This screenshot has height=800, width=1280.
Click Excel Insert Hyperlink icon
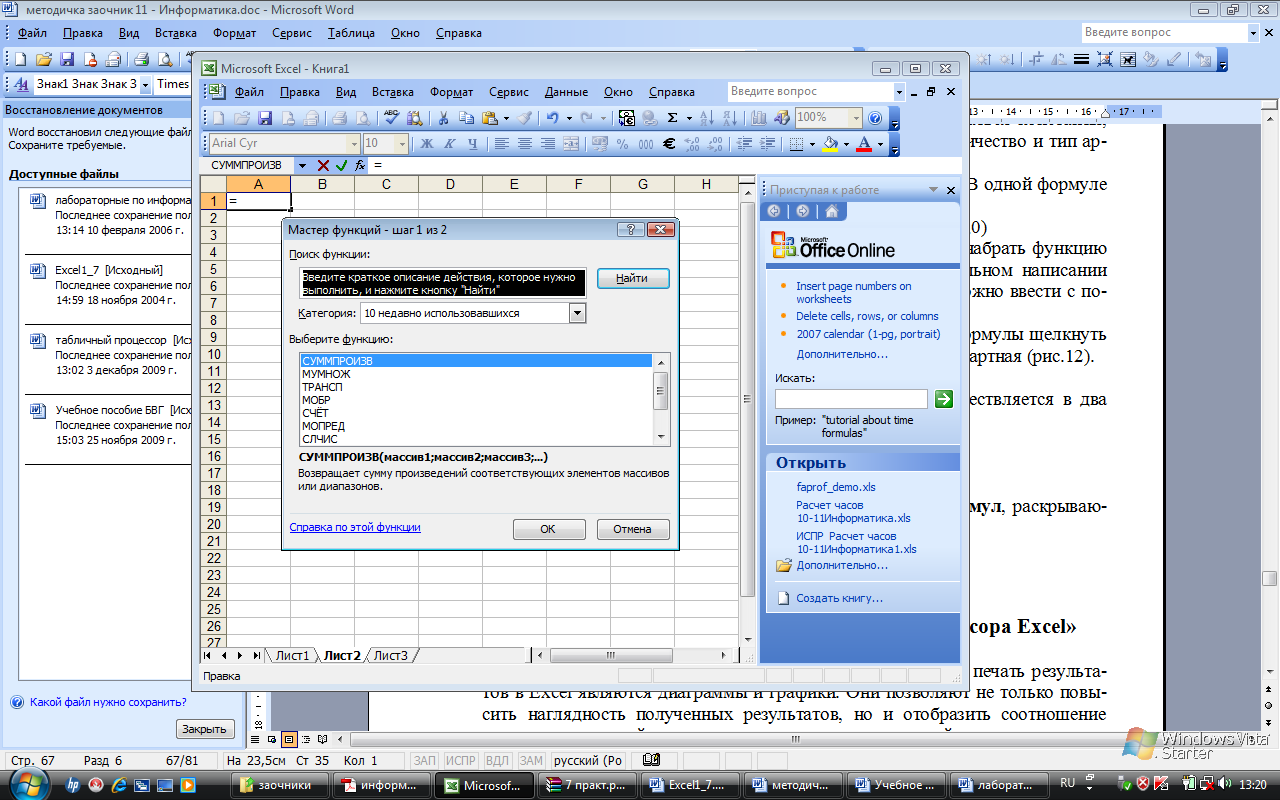[650, 117]
